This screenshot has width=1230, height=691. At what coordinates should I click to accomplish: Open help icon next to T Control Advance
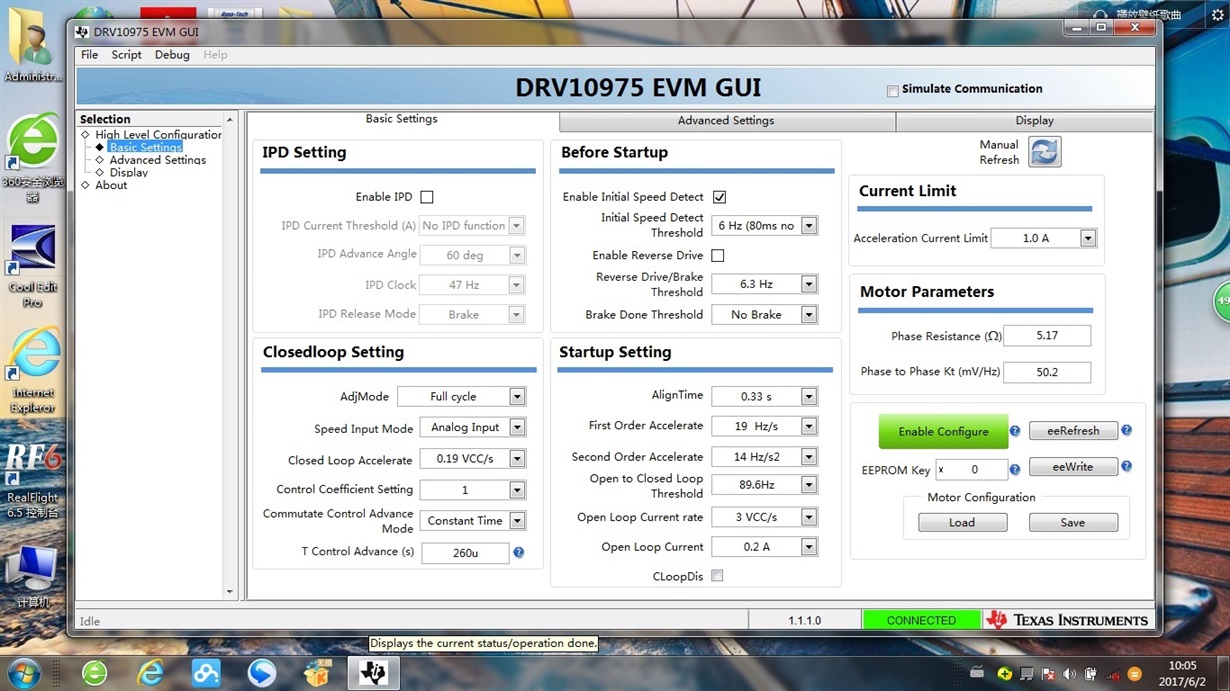(x=518, y=552)
